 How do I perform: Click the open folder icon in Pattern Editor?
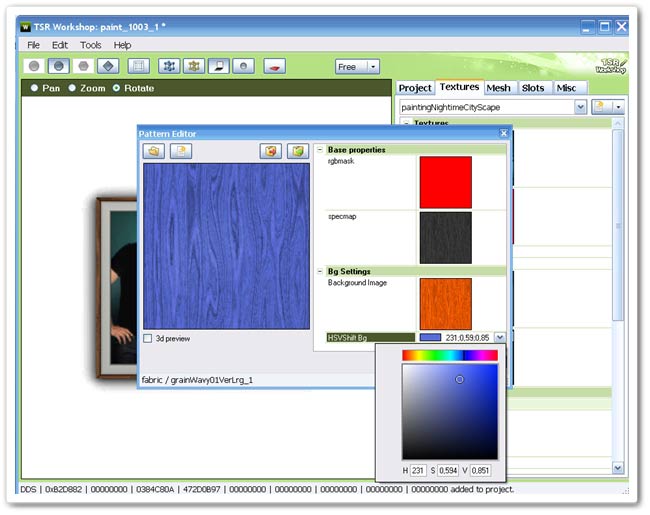click(154, 151)
